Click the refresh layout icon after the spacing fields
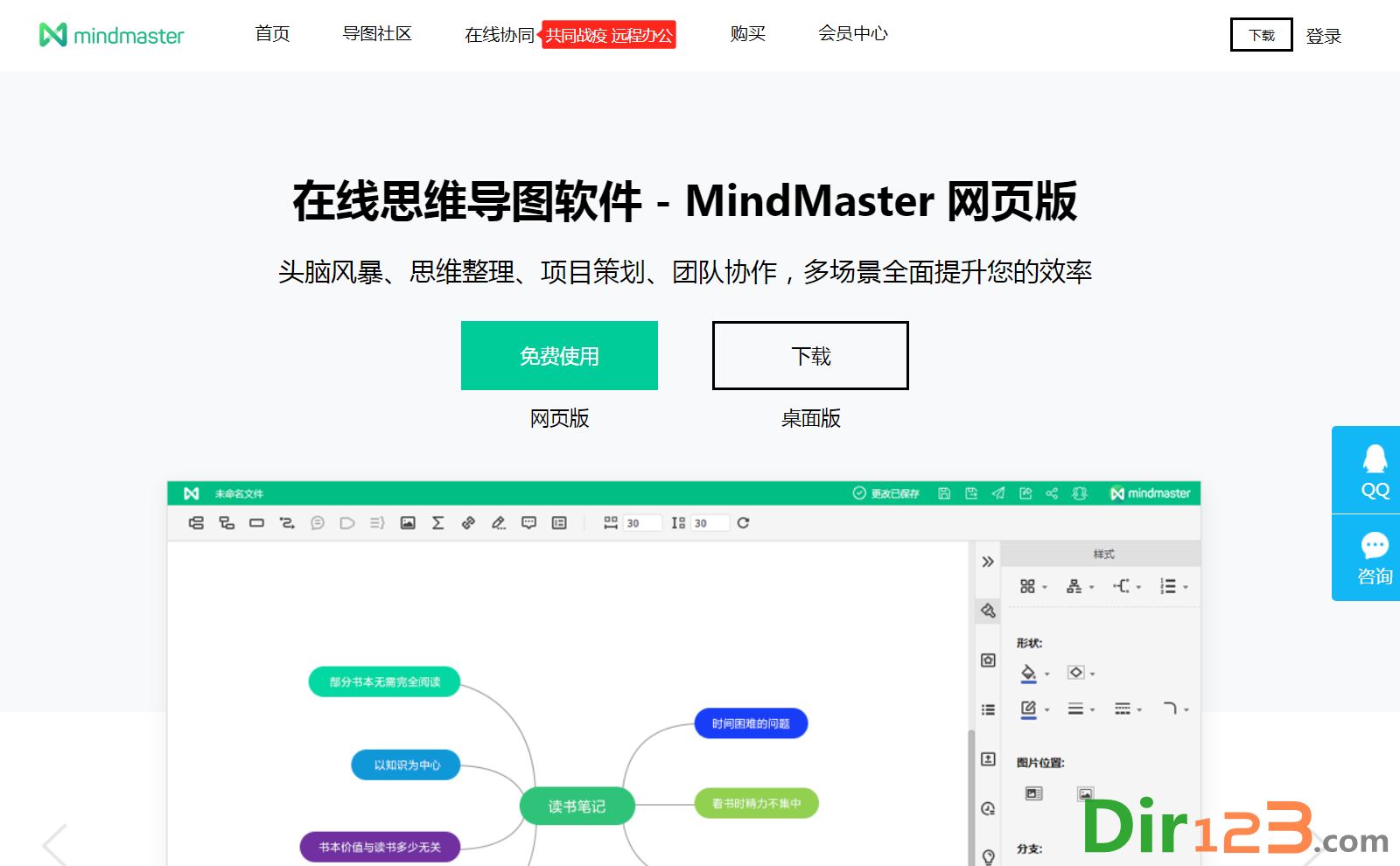 pyautogui.click(x=743, y=523)
